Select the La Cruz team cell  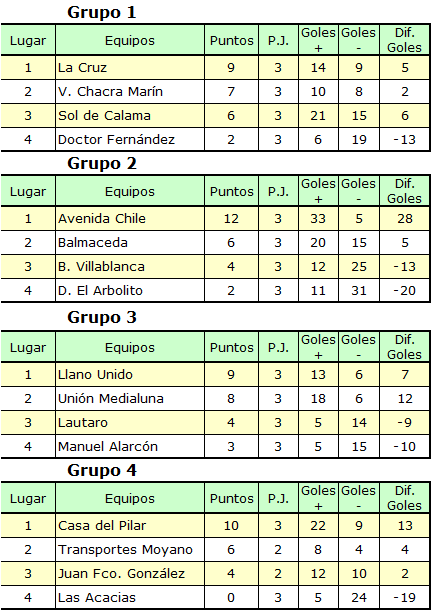pos(130,68)
